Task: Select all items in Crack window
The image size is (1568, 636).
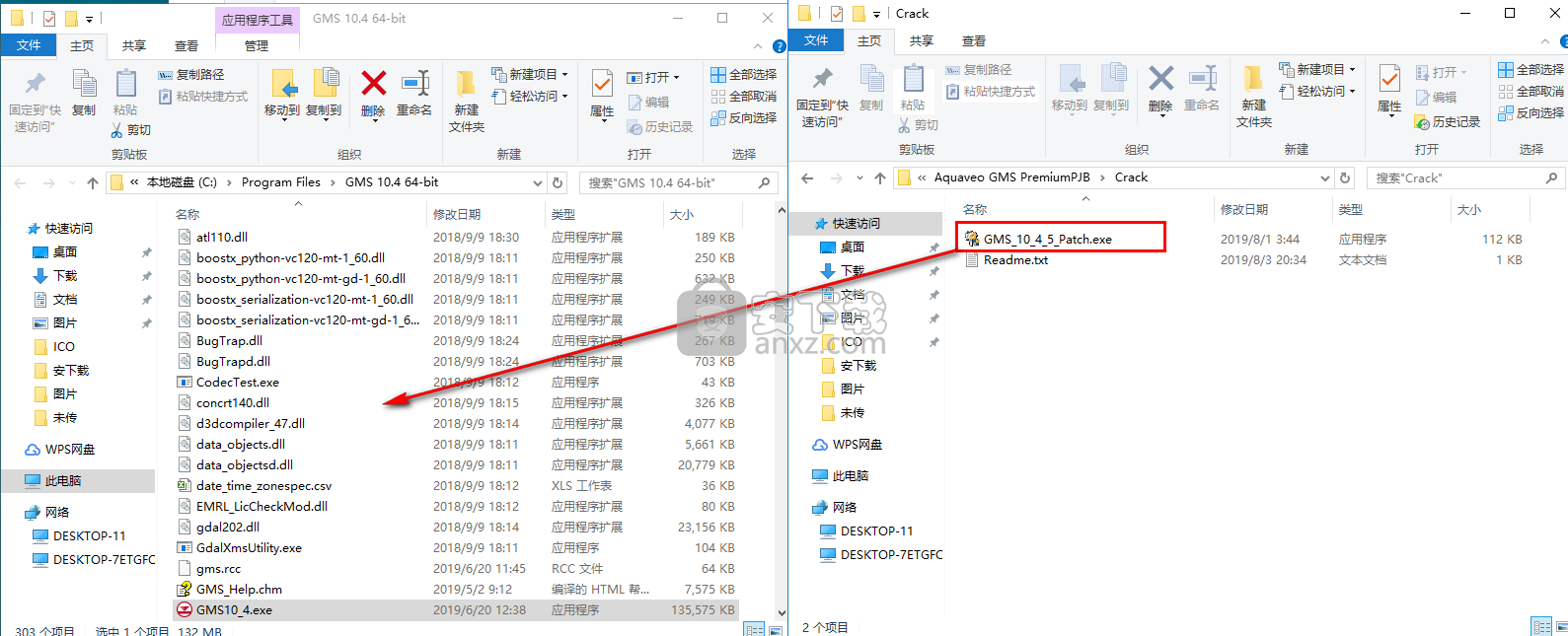Action: 1531,70
